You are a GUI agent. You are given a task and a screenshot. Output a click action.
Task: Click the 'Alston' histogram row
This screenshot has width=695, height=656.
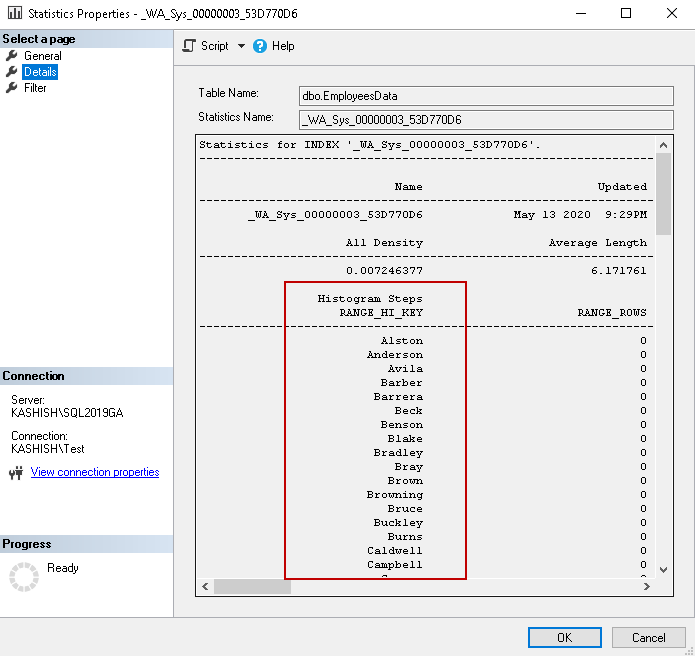click(x=402, y=340)
